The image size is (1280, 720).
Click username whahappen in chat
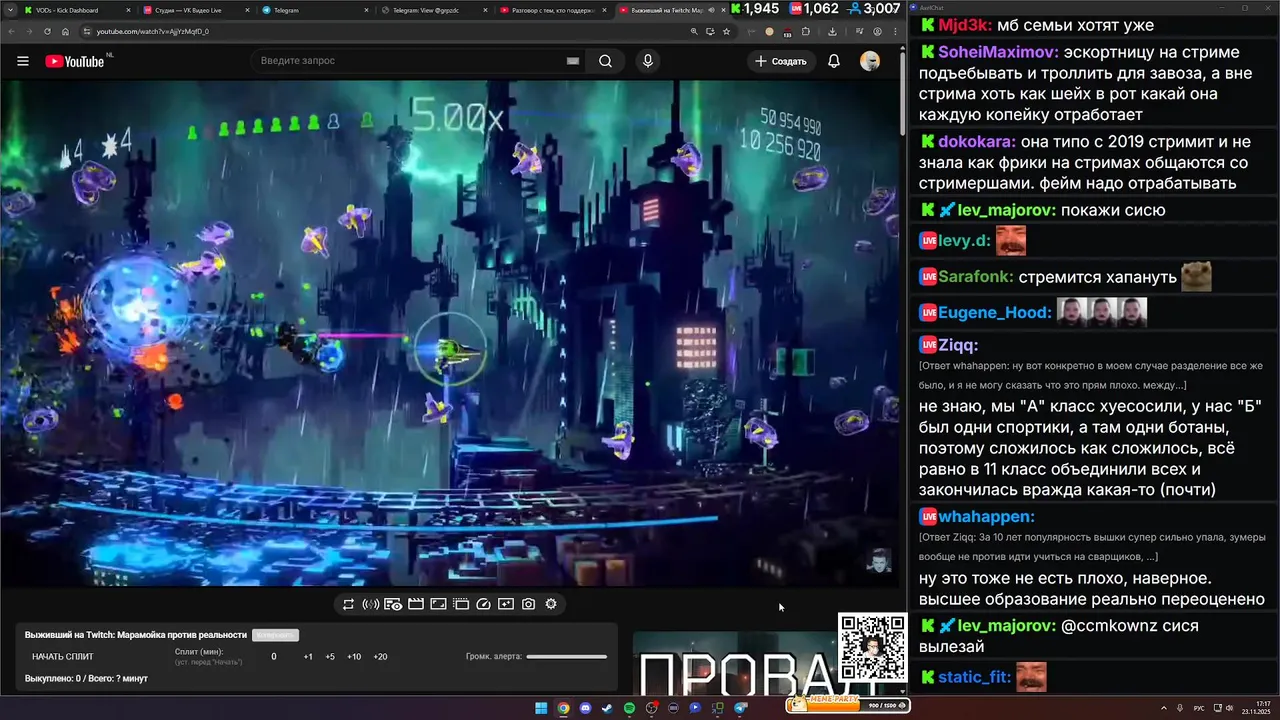pos(986,516)
